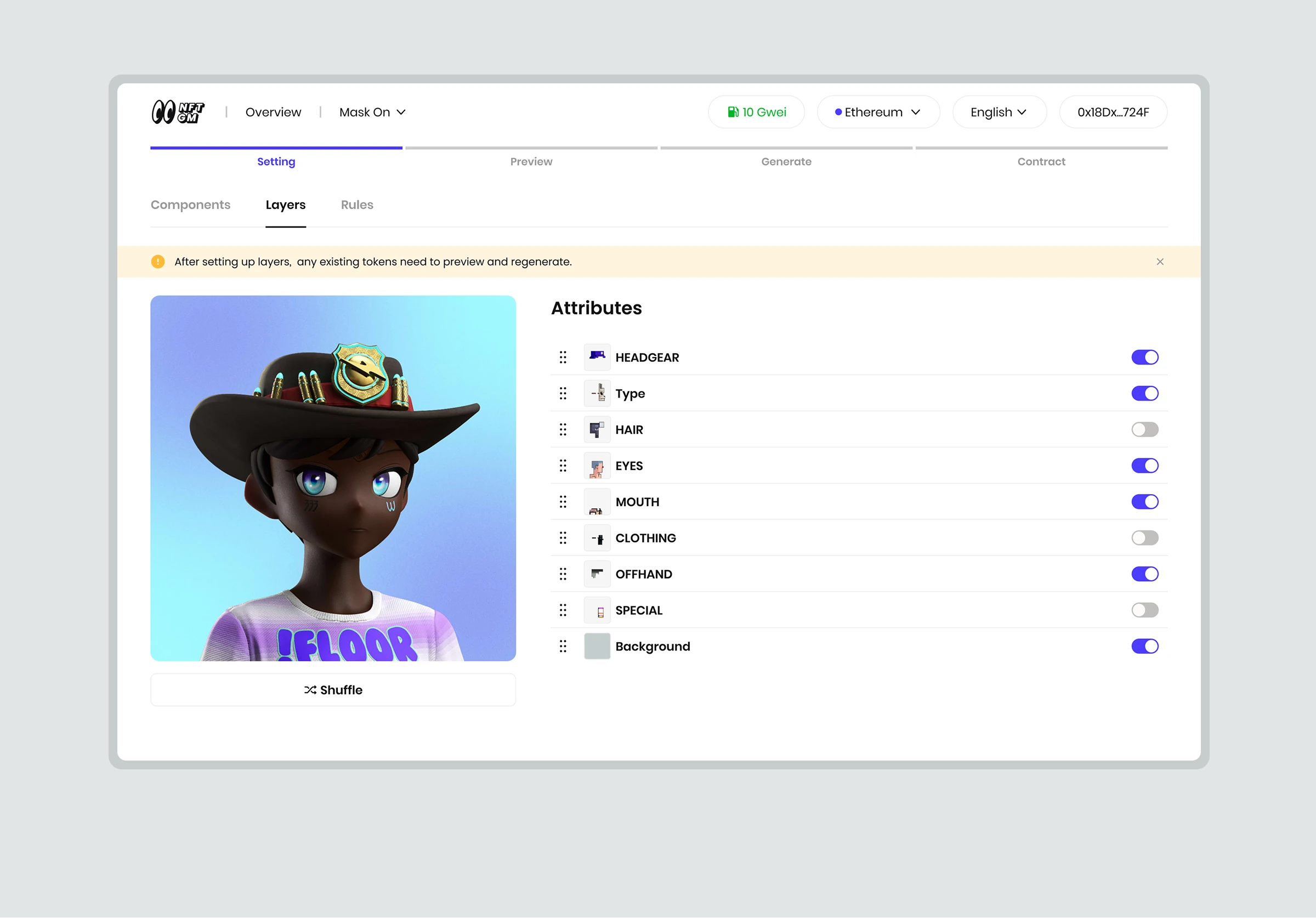Disable the Background layer toggle

(x=1144, y=646)
